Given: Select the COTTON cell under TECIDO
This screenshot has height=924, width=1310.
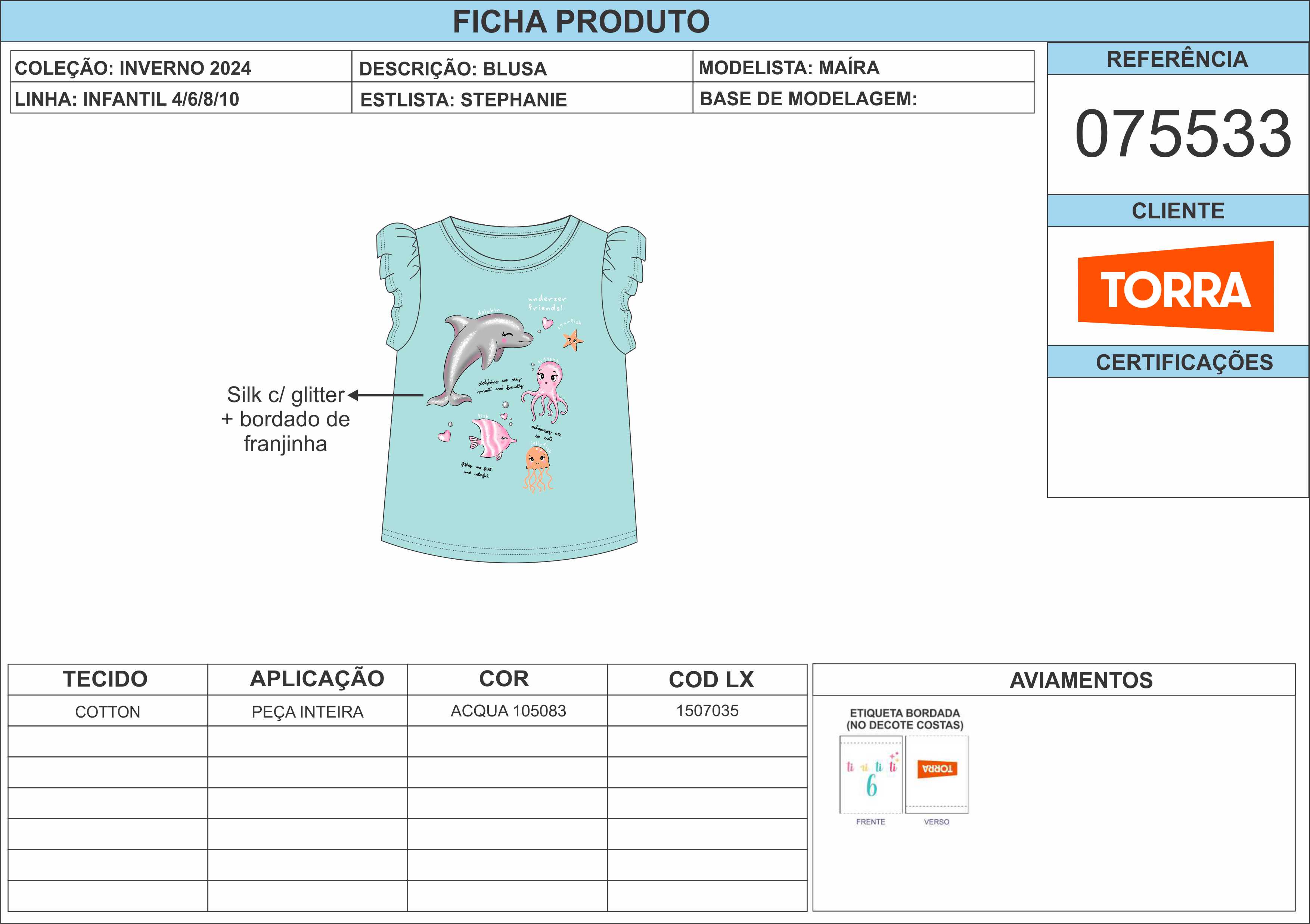Looking at the screenshot, I should point(108,711).
